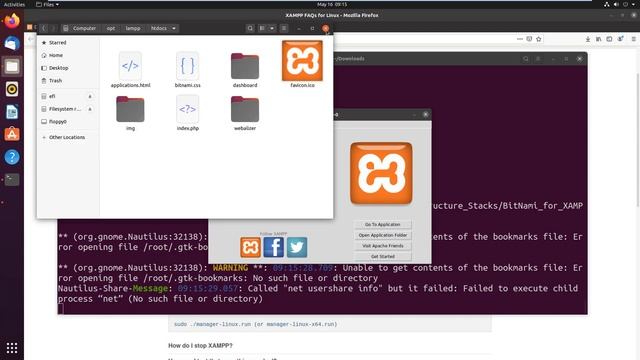Screen dimensions: 640x360
Task: Open Firefox page actions ellipsis
Action: (x=520, y=39)
